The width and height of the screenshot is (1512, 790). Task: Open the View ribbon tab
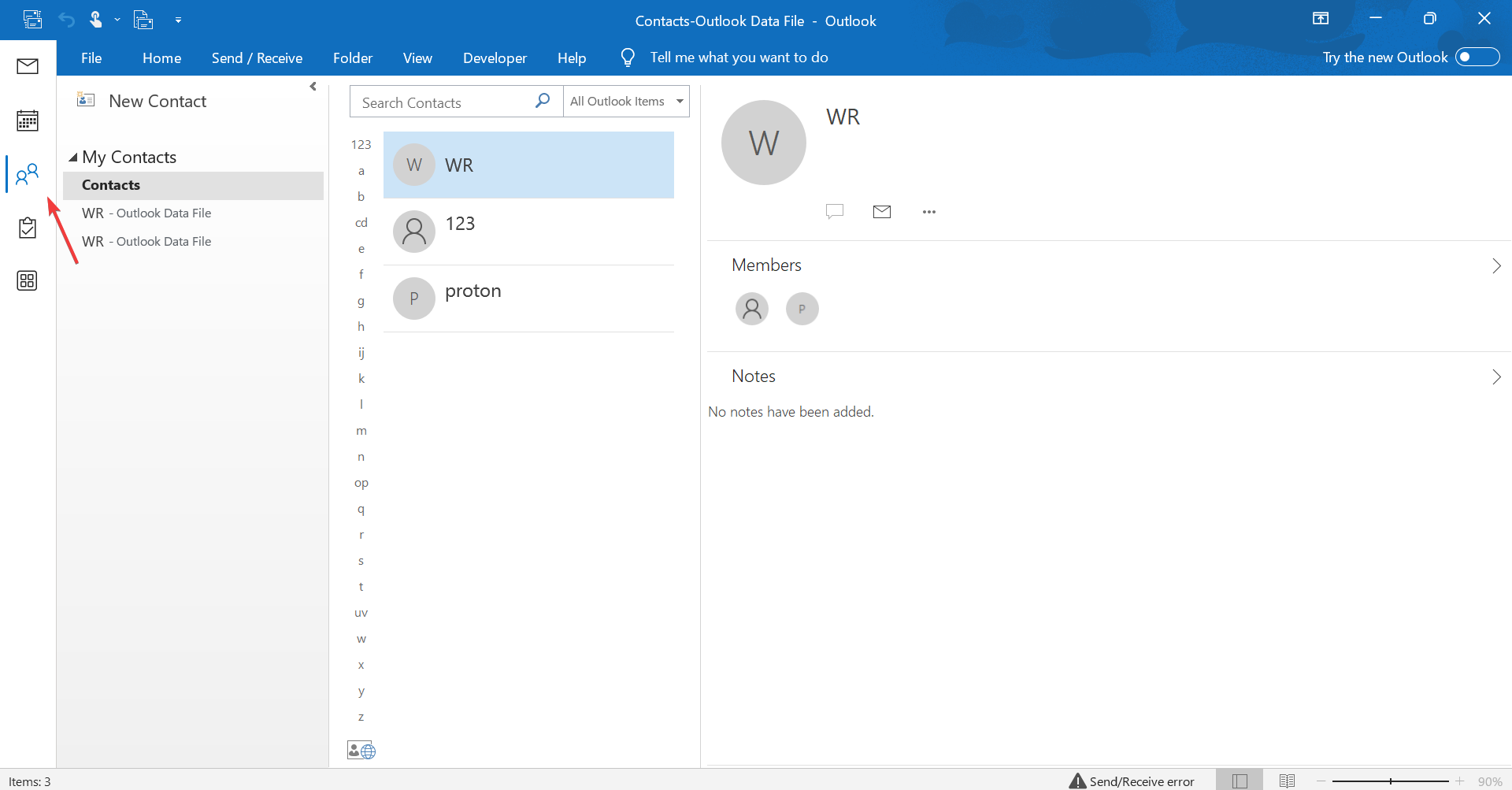(417, 57)
